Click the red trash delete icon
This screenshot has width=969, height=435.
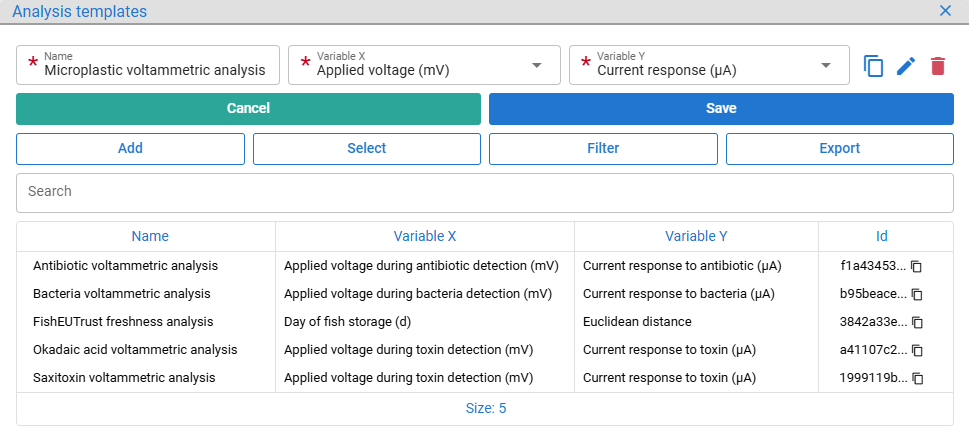(x=937, y=65)
